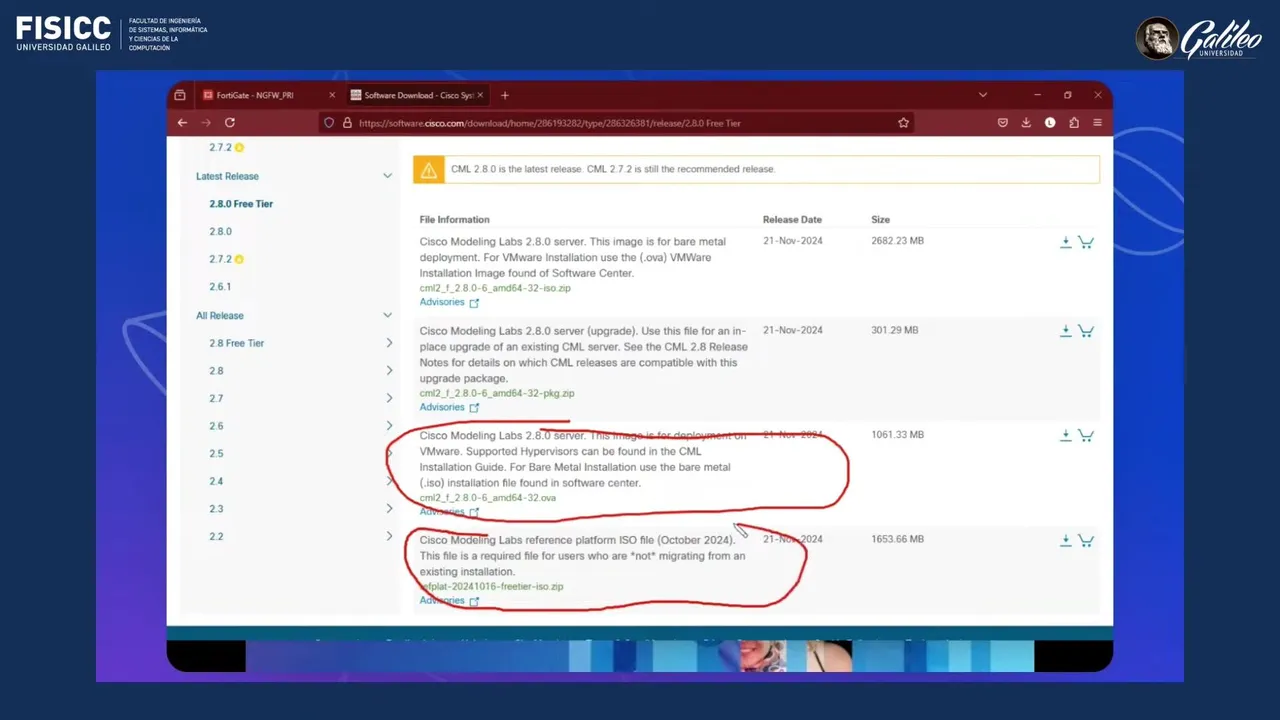The height and width of the screenshot is (720, 1280).
Task: Expand the 2.4 release group
Action: (389, 481)
